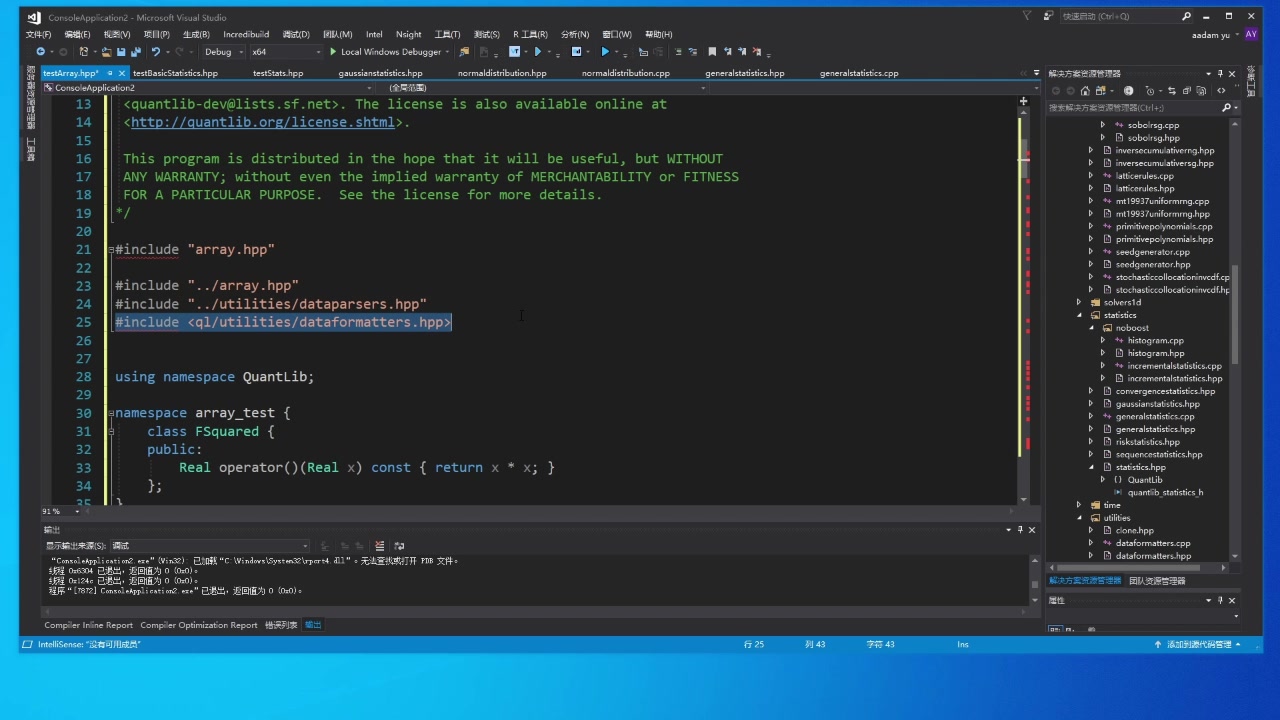Collapse the utilities folder

pyautogui.click(x=1078, y=518)
